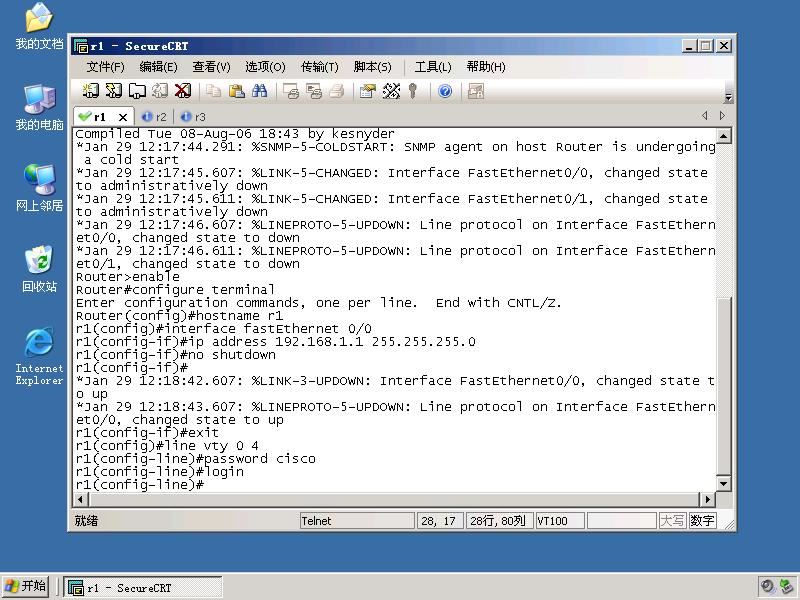Open the 帮助(H) menu

pos(486,67)
